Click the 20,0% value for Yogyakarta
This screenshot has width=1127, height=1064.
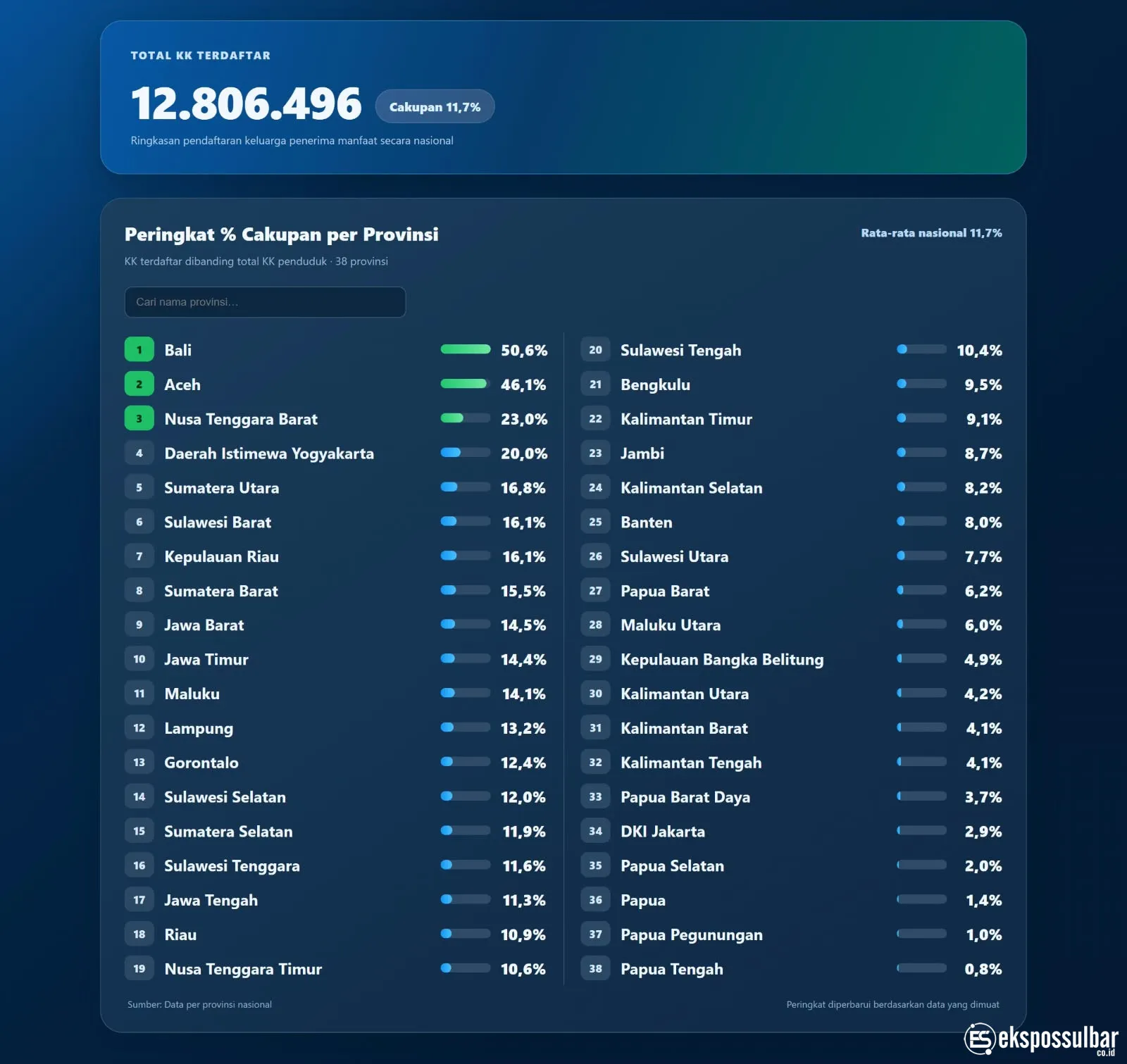[x=524, y=453]
